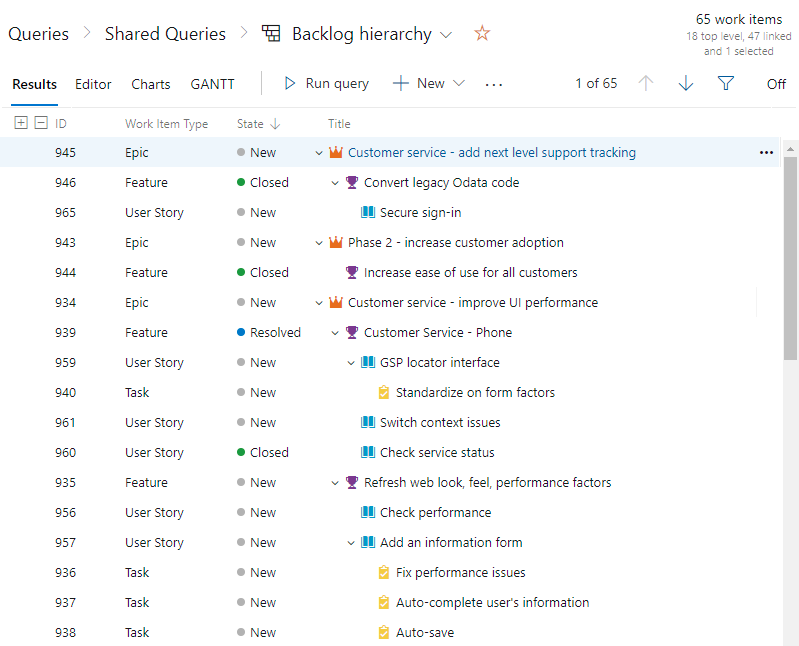Image resolution: width=799 pixels, height=646 pixels.
Task: Open the New work item dropdown
Action: click(x=459, y=83)
